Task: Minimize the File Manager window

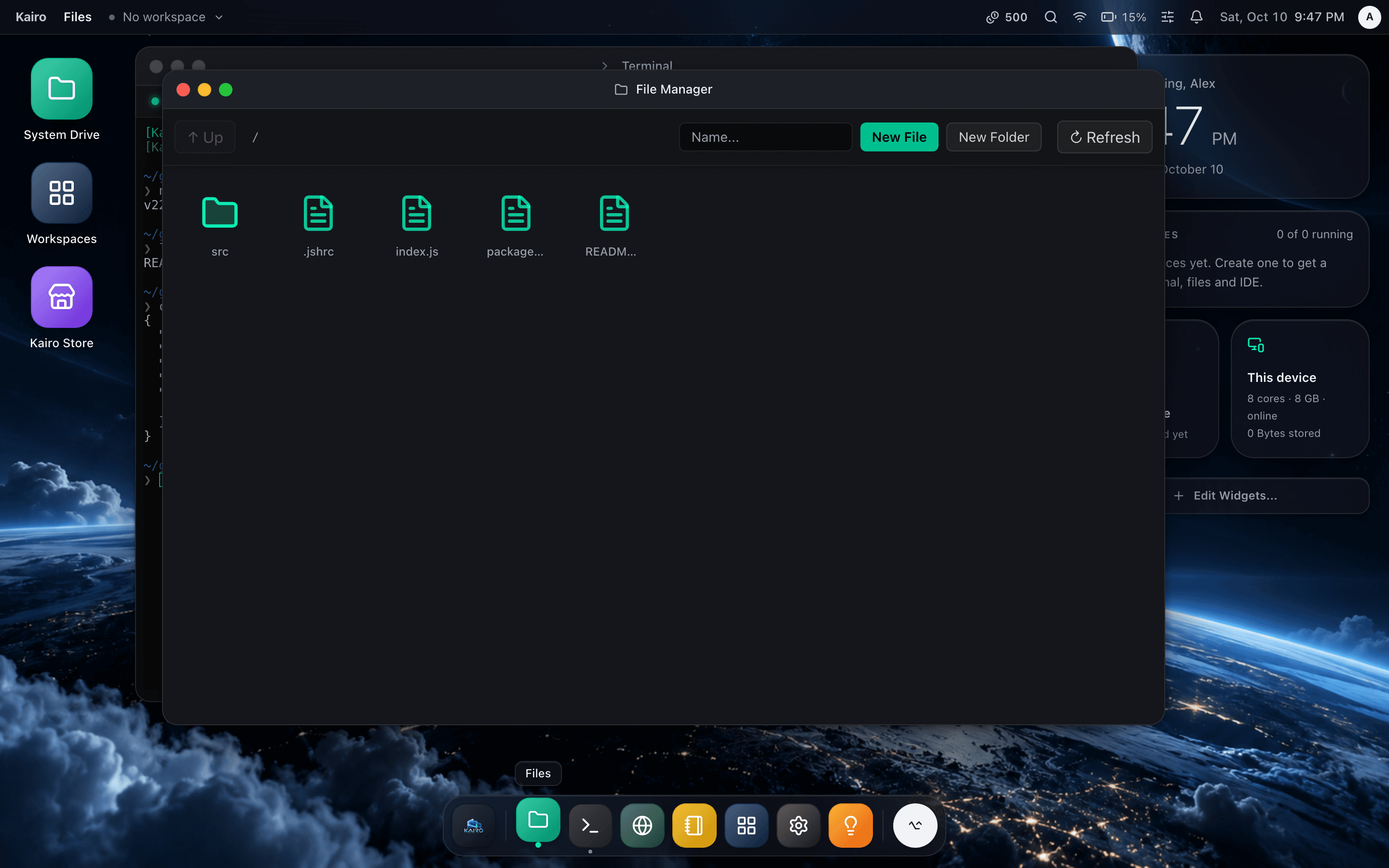Action: click(x=204, y=90)
